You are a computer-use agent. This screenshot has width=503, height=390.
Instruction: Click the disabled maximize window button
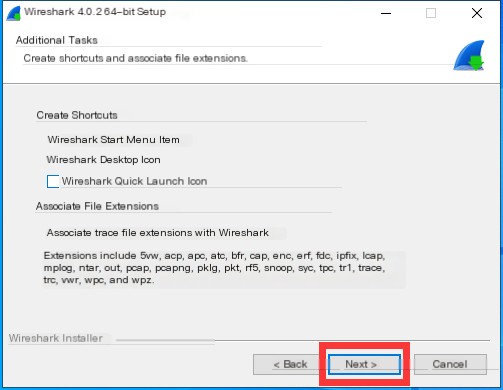[x=431, y=13]
